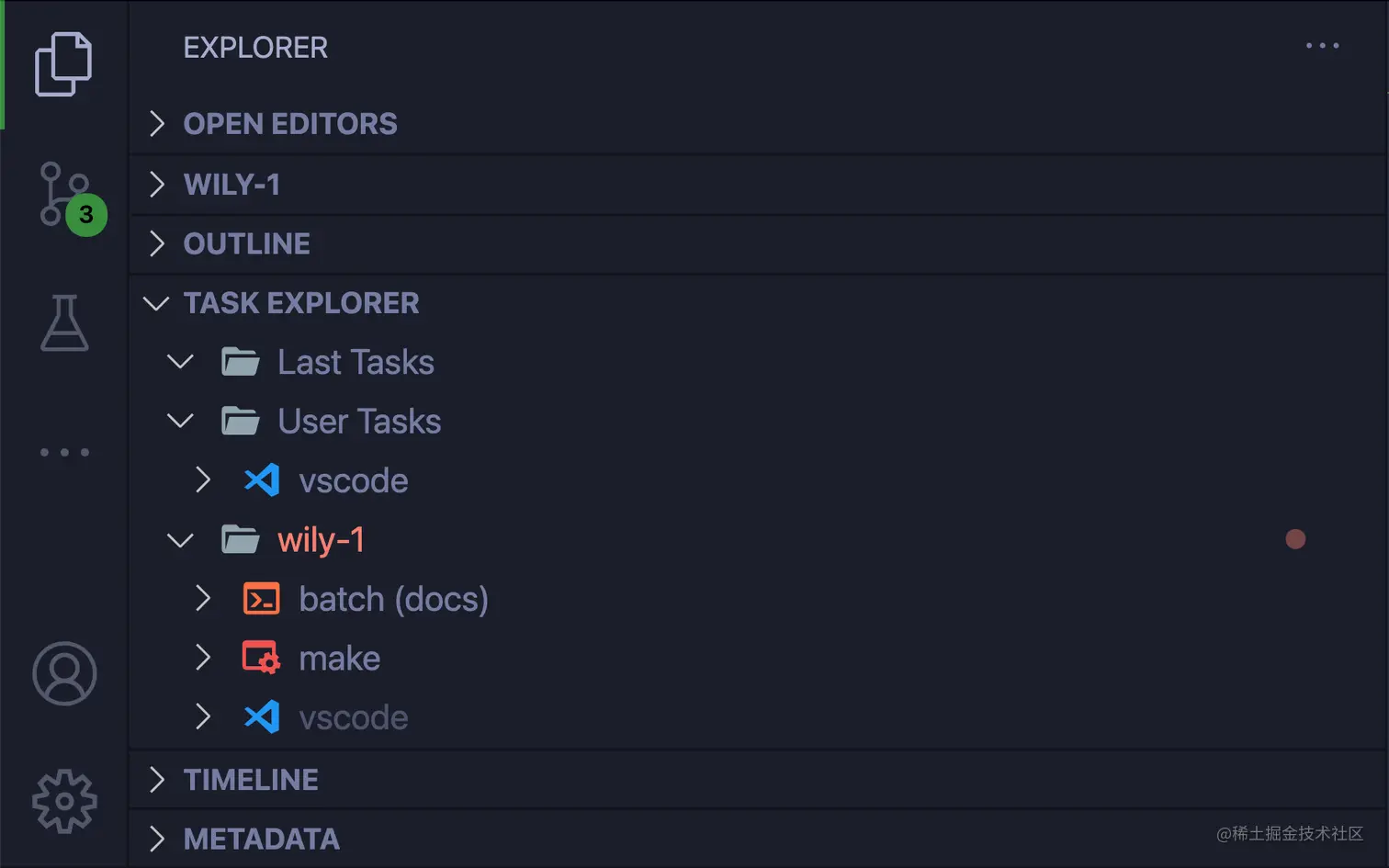Open the Explorer views ellipsis menu
1389x868 pixels.
[x=1322, y=46]
